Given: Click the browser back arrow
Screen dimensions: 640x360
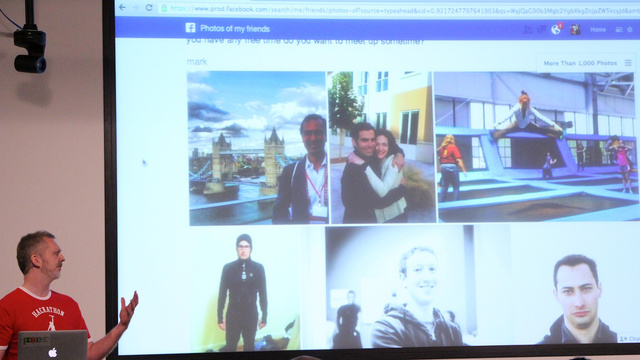Looking at the screenshot, I should (x=122, y=7).
